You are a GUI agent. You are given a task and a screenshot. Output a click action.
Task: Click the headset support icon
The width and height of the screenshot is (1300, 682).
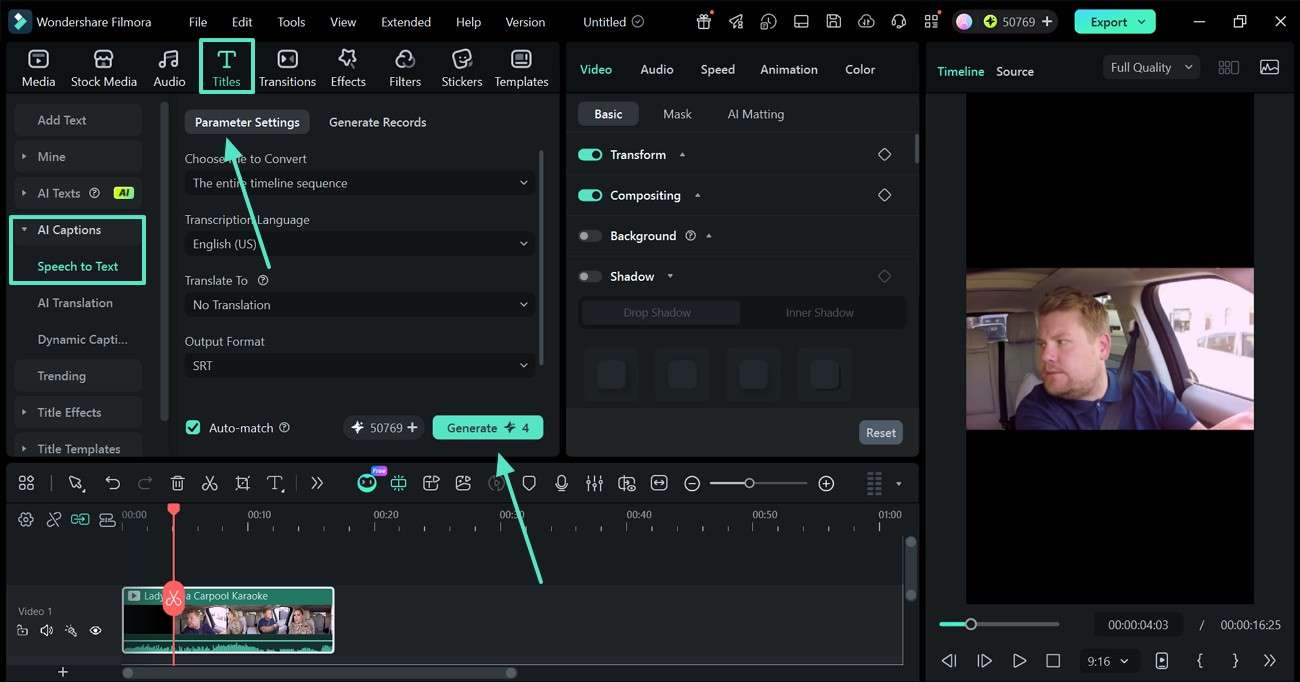click(898, 21)
